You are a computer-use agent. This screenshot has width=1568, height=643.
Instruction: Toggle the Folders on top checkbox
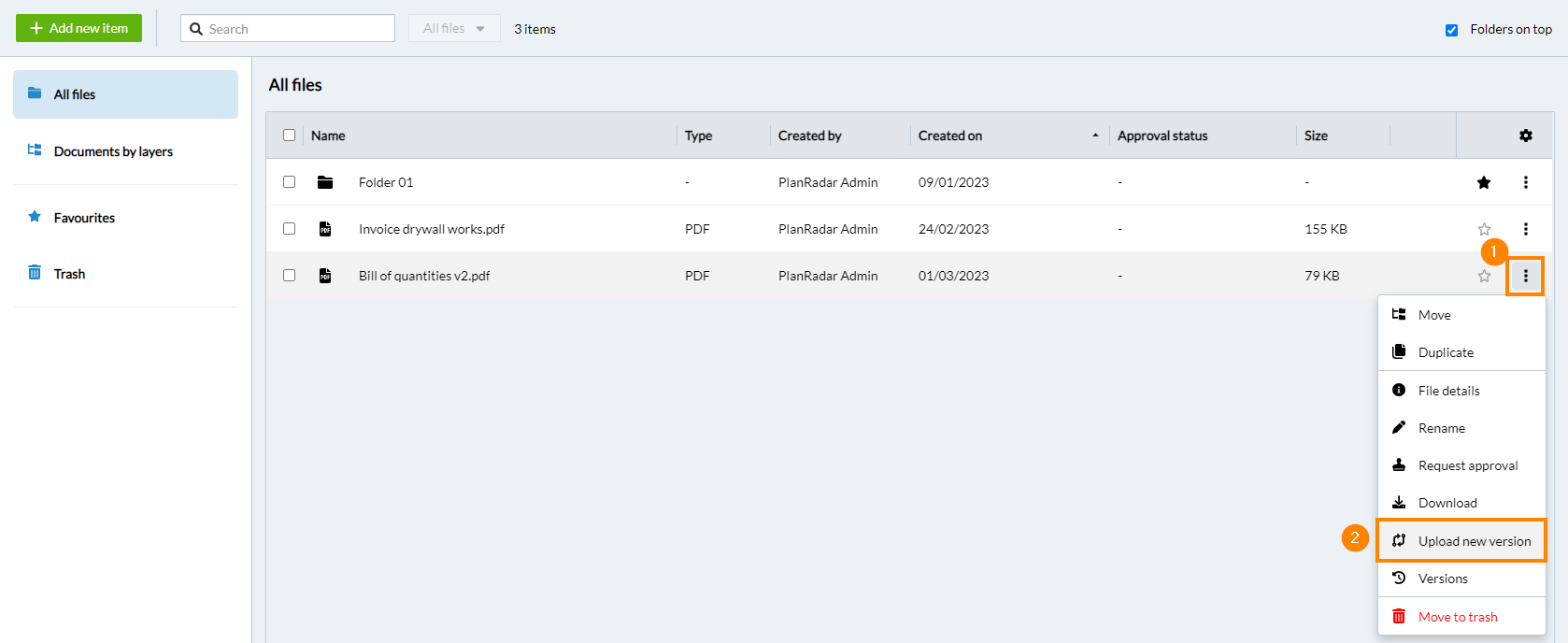pyautogui.click(x=1451, y=30)
